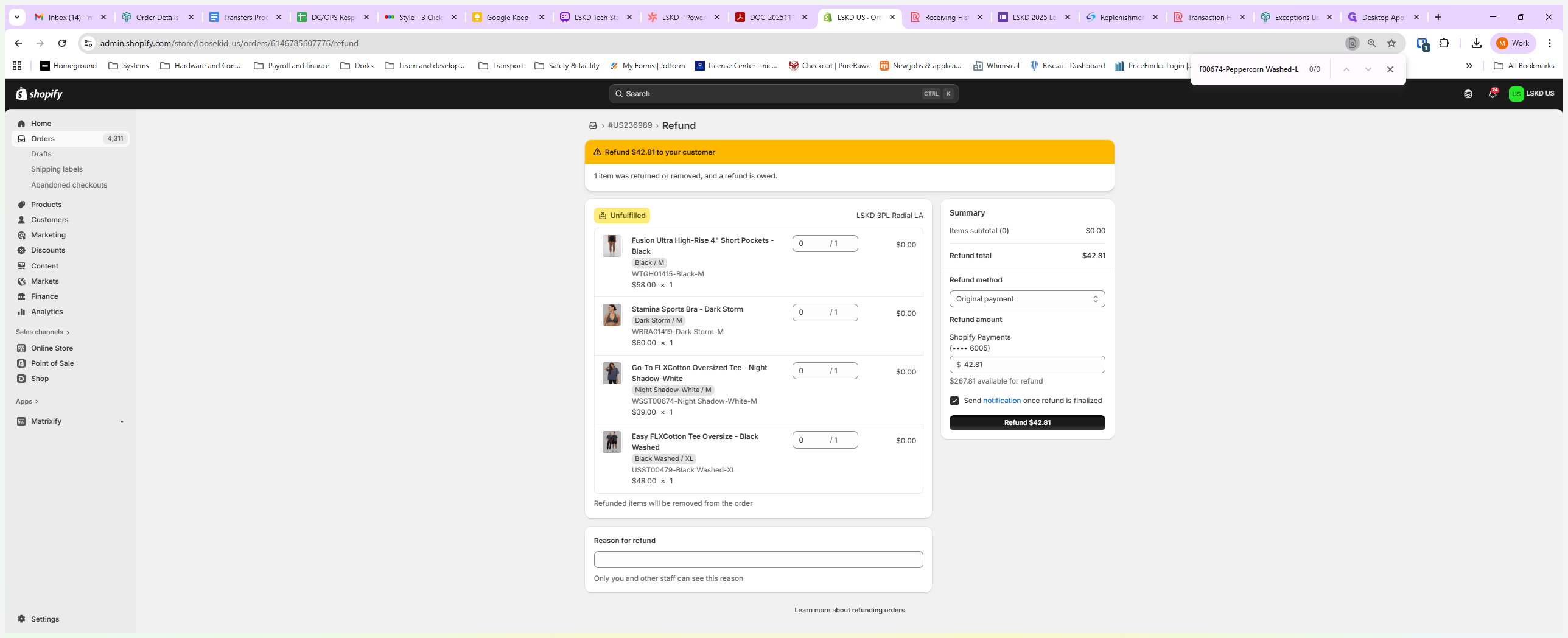This screenshot has width=1568, height=638.
Task: Open the Chrome extensions puzzle icon
Action: pos(1444,43)
